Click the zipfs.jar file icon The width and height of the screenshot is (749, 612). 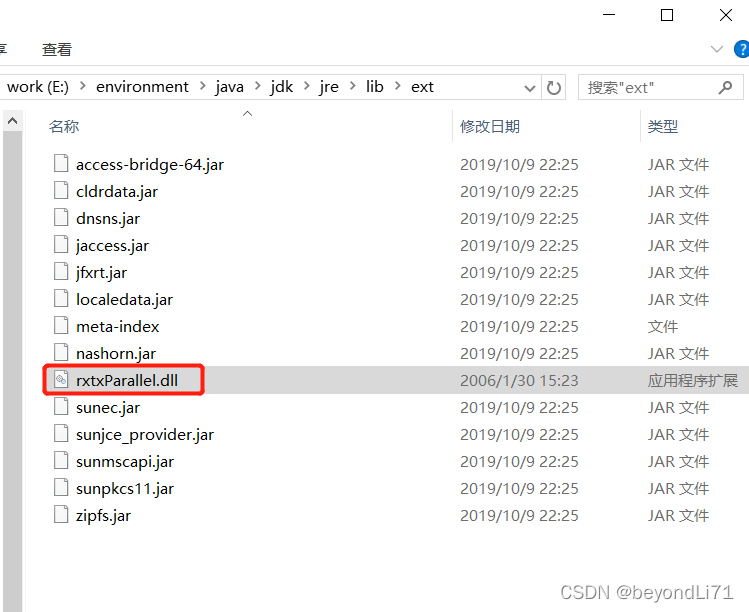(x=61, y=514)
